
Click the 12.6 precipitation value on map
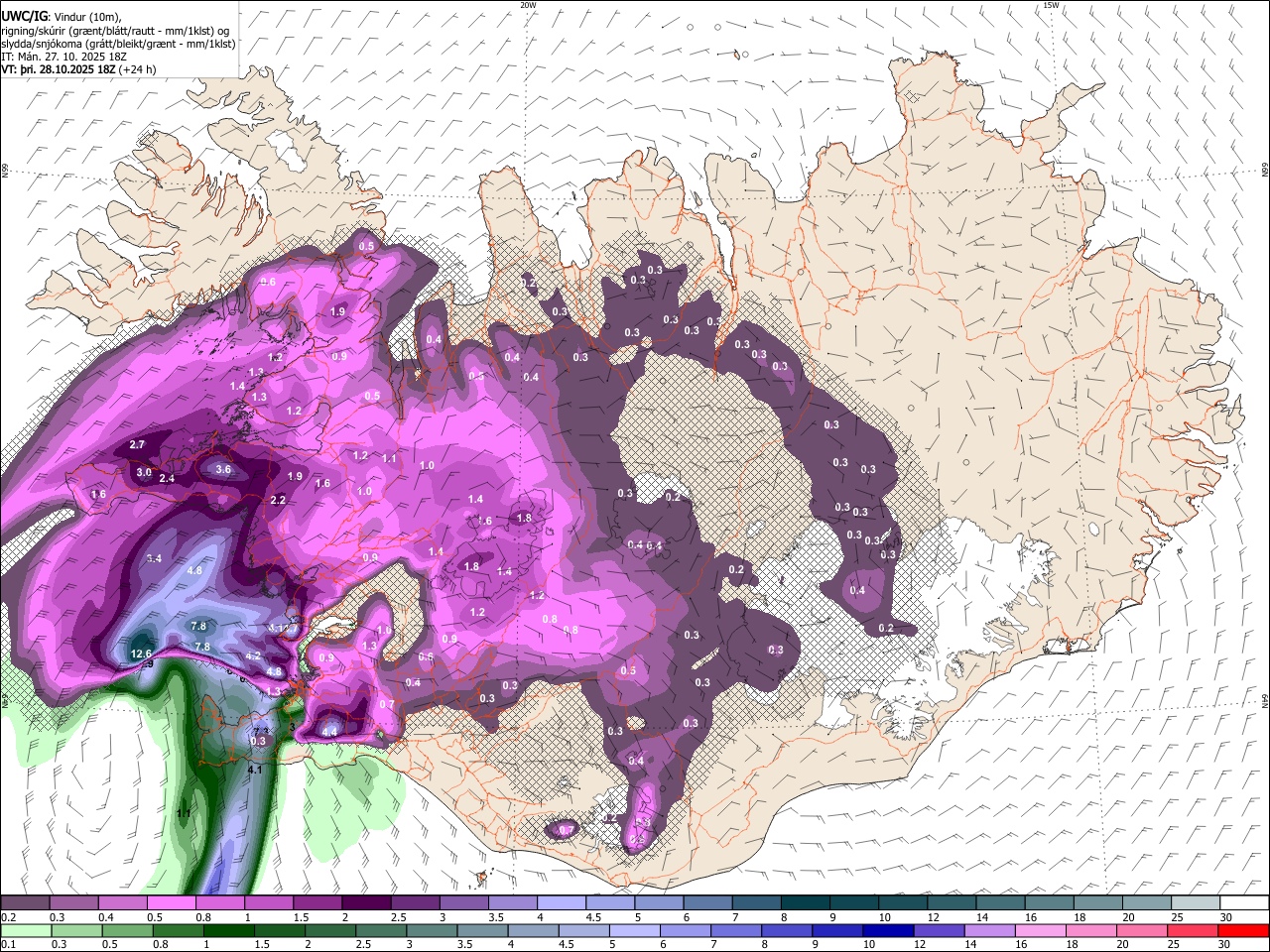[141, 654]
